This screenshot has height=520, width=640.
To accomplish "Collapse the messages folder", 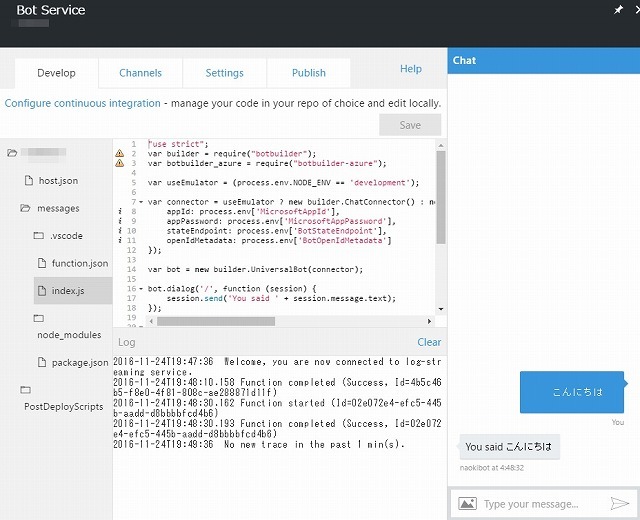I will (26, 209).
